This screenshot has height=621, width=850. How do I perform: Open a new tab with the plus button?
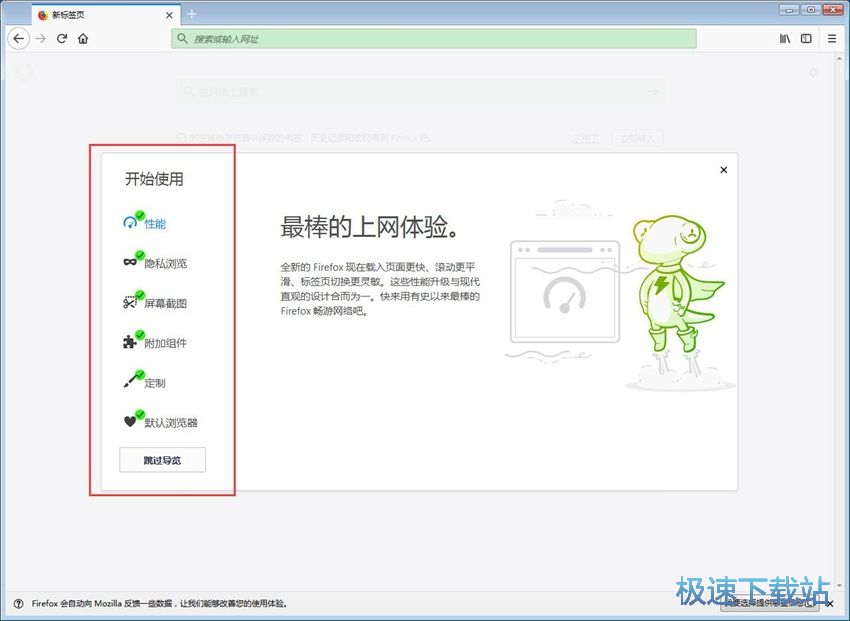[192, 15]
